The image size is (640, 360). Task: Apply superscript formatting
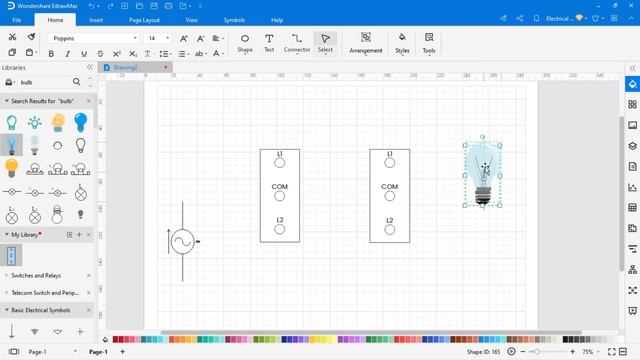(117, 53)
